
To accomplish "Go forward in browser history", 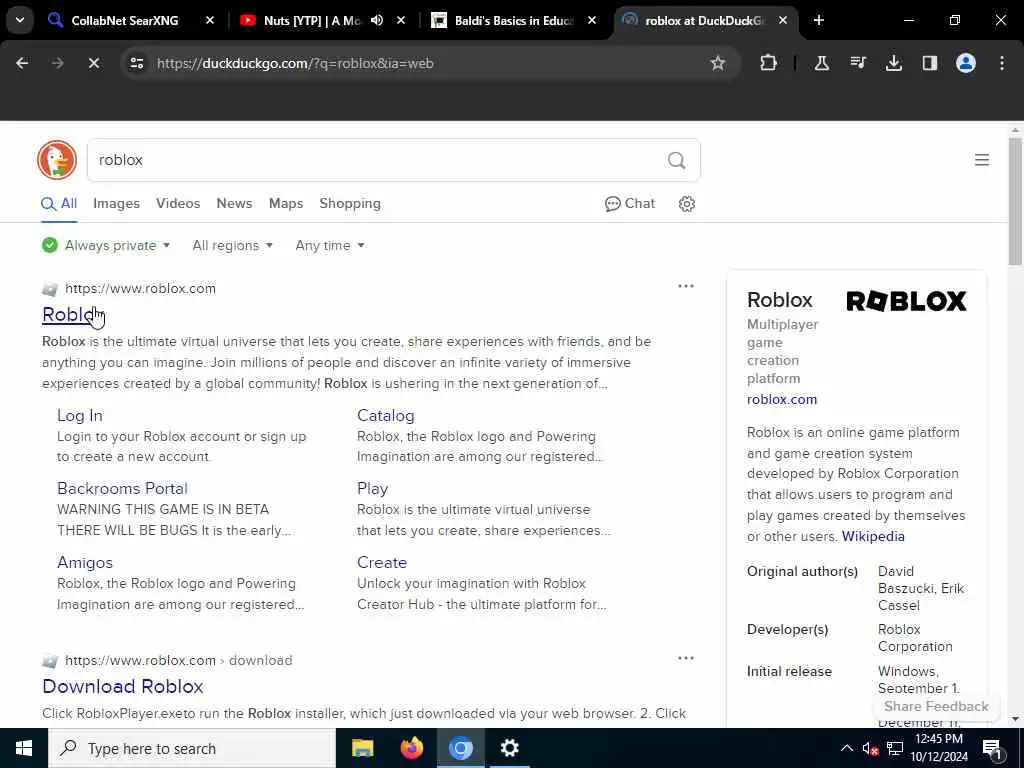I will point(58,63).
